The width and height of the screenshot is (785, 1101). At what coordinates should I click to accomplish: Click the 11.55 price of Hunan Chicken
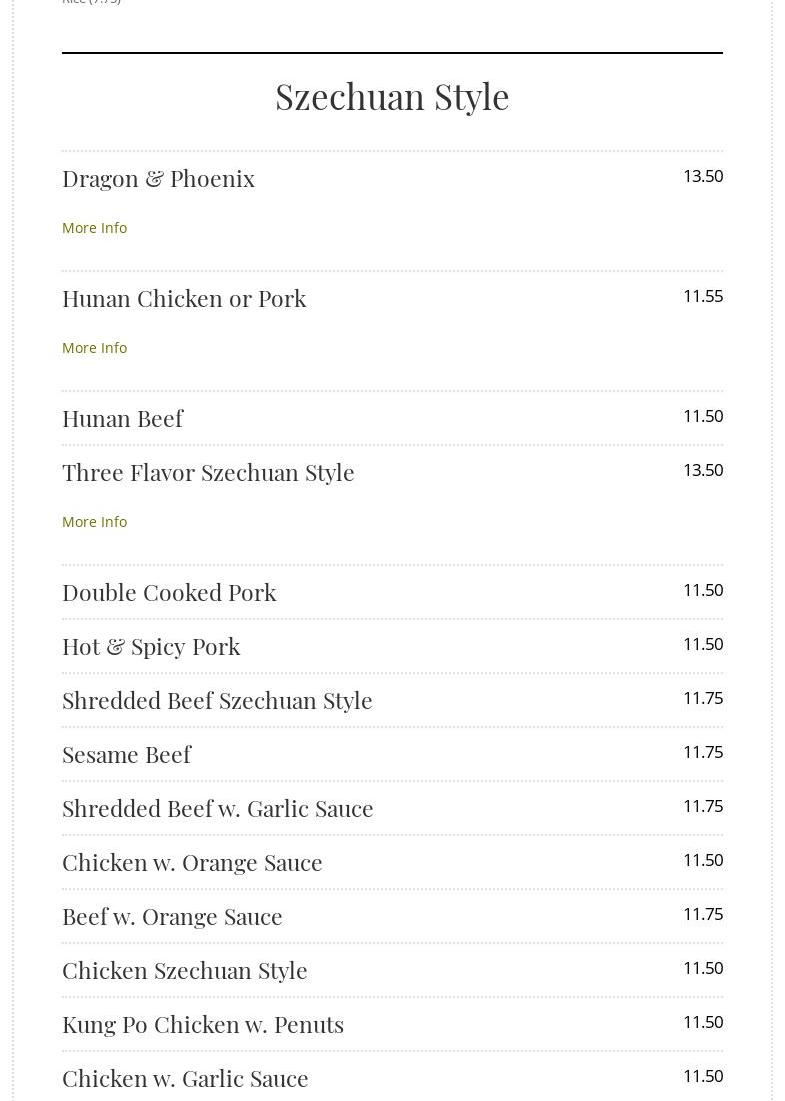pyautogui.click(x=702, y=296)
